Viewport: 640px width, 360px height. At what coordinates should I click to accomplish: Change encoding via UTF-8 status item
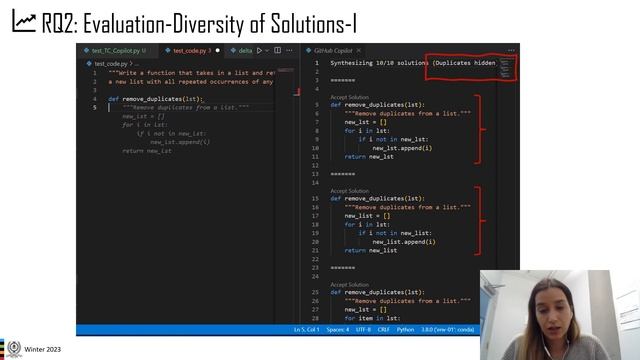(363, 329)
